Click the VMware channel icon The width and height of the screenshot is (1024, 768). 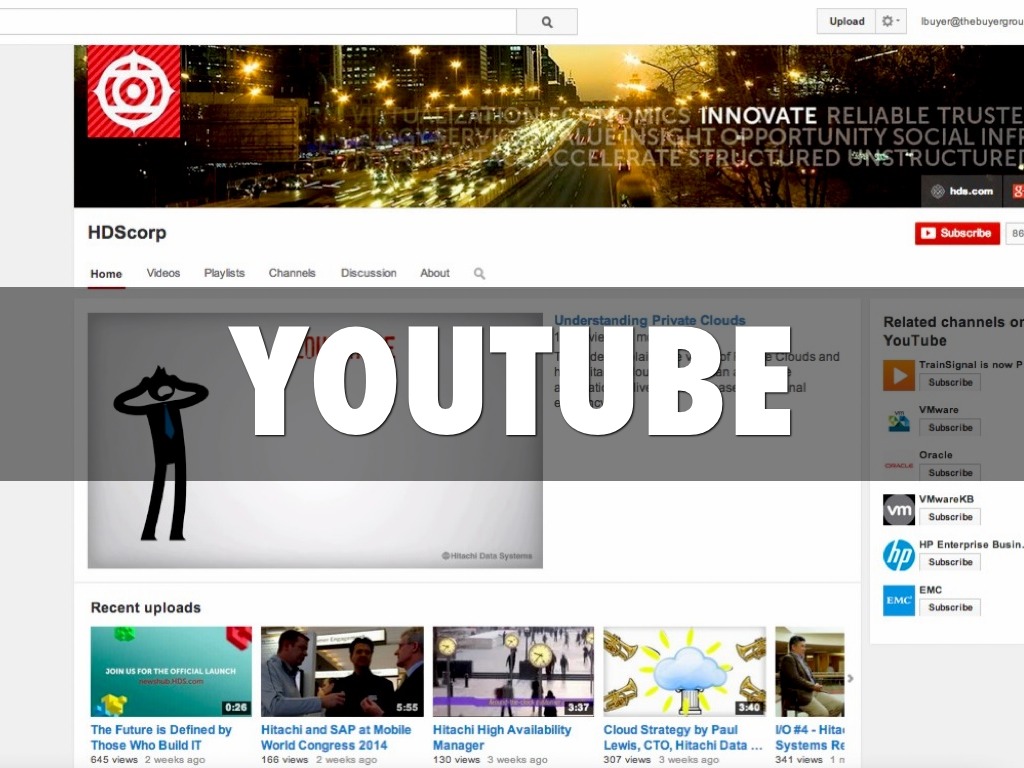tap(898, 420)
